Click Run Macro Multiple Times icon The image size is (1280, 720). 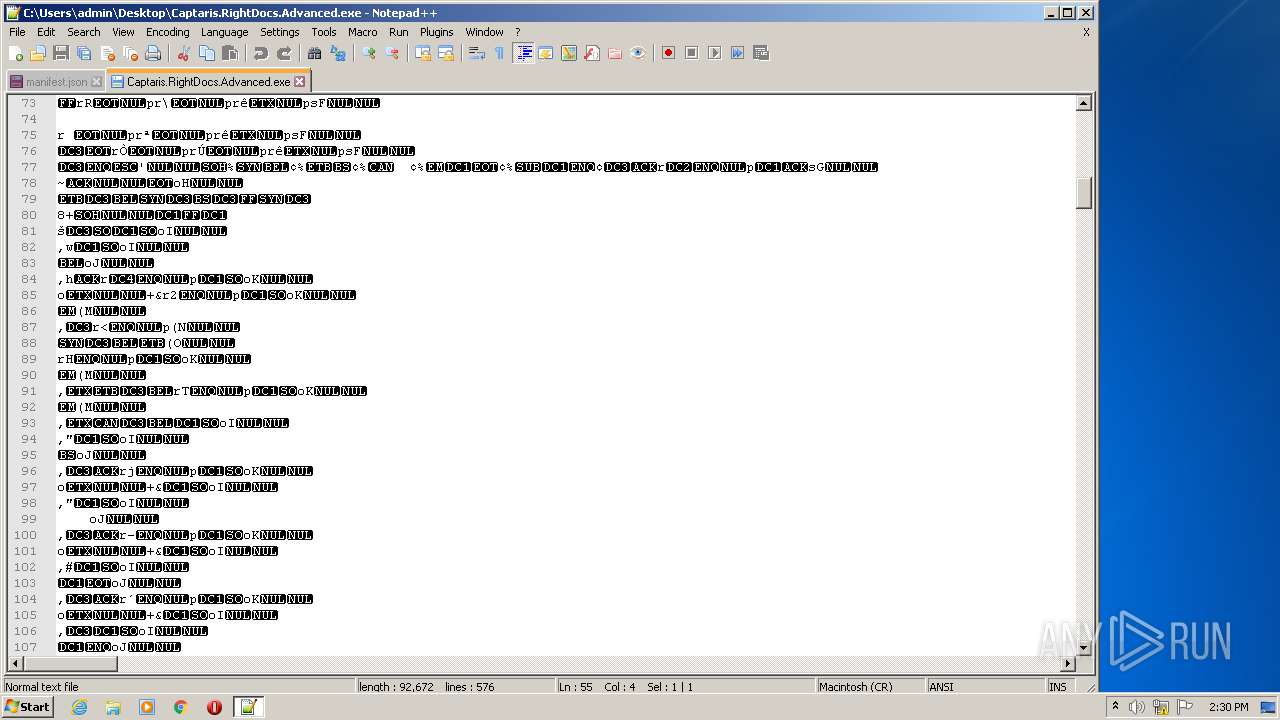click(x=737, y=53)
